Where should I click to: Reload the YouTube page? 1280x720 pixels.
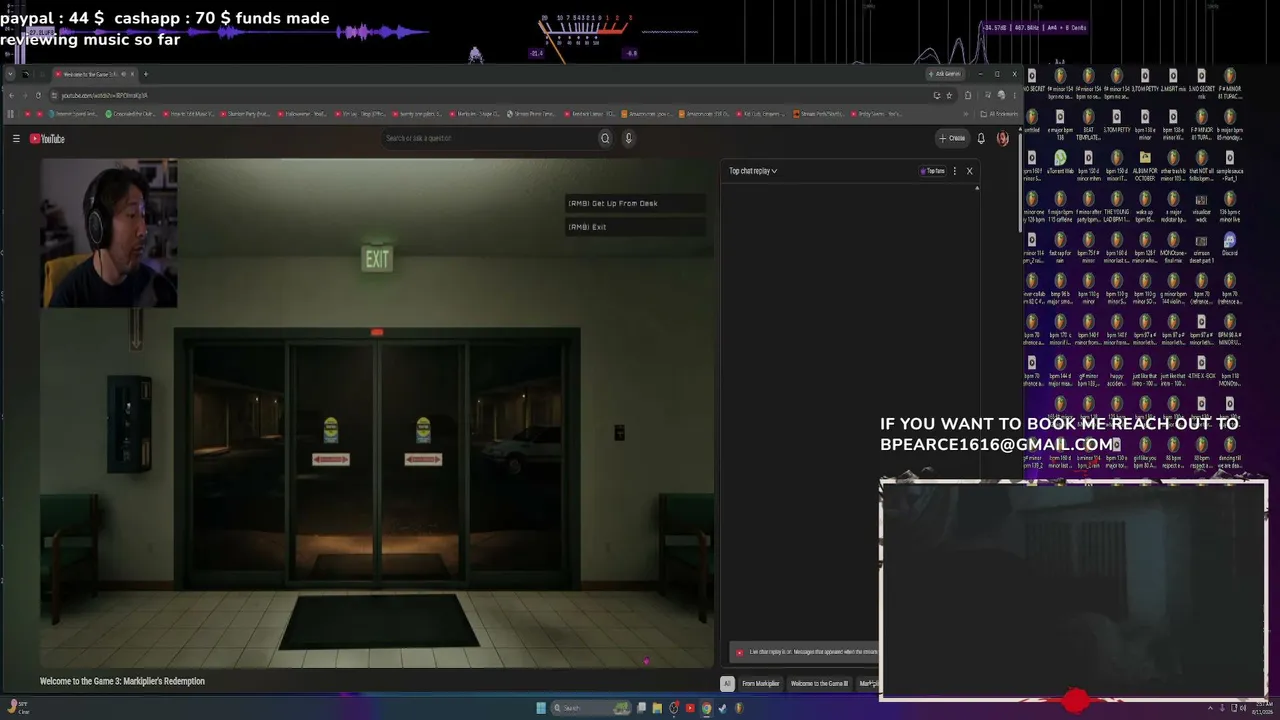(x=38, y=95)
